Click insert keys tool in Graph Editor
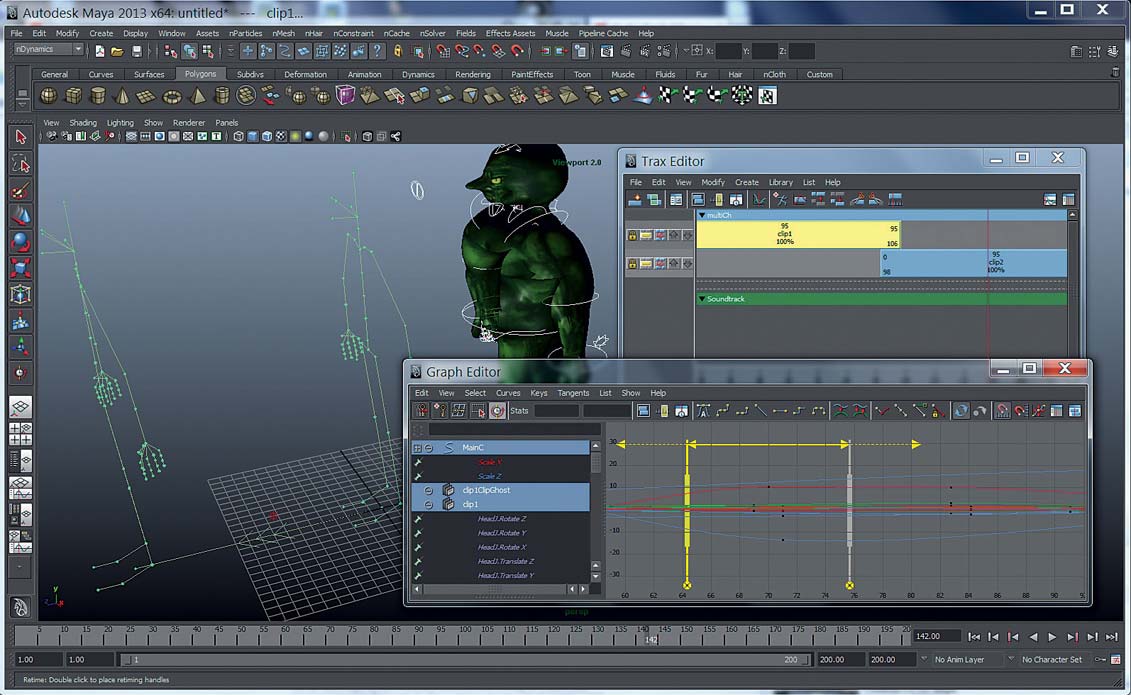 tap(442, 411)
